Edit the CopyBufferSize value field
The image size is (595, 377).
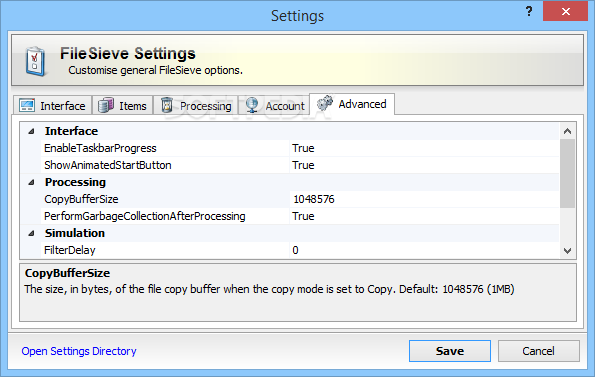click(424, 199)
